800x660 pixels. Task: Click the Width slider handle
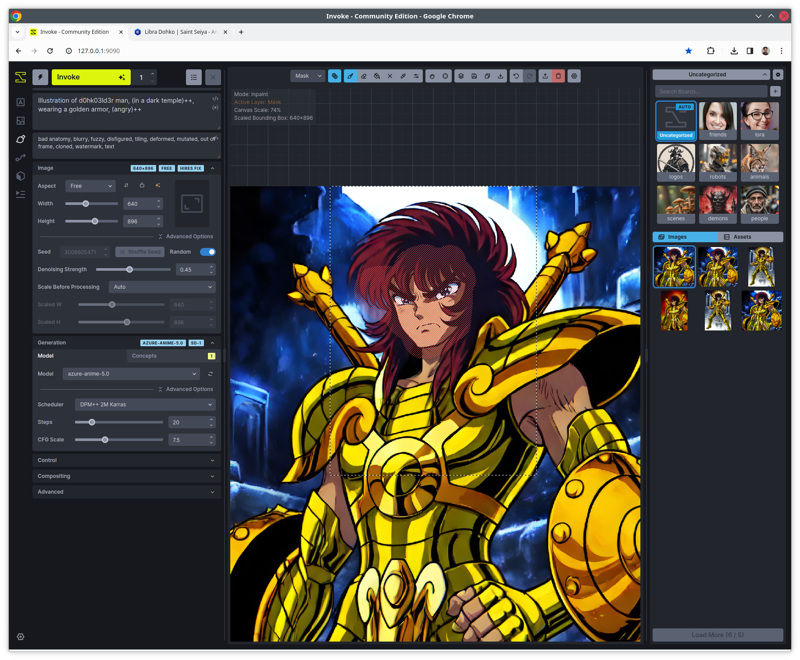coord(86,204)
